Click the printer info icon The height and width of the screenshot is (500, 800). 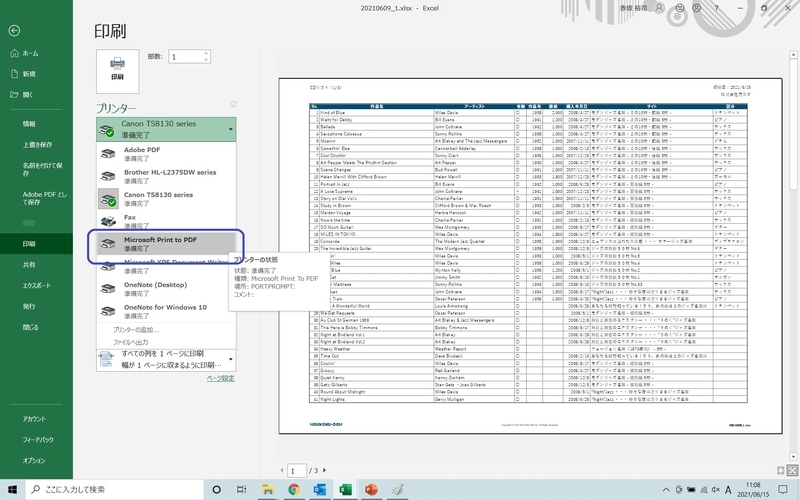[233, 104]
